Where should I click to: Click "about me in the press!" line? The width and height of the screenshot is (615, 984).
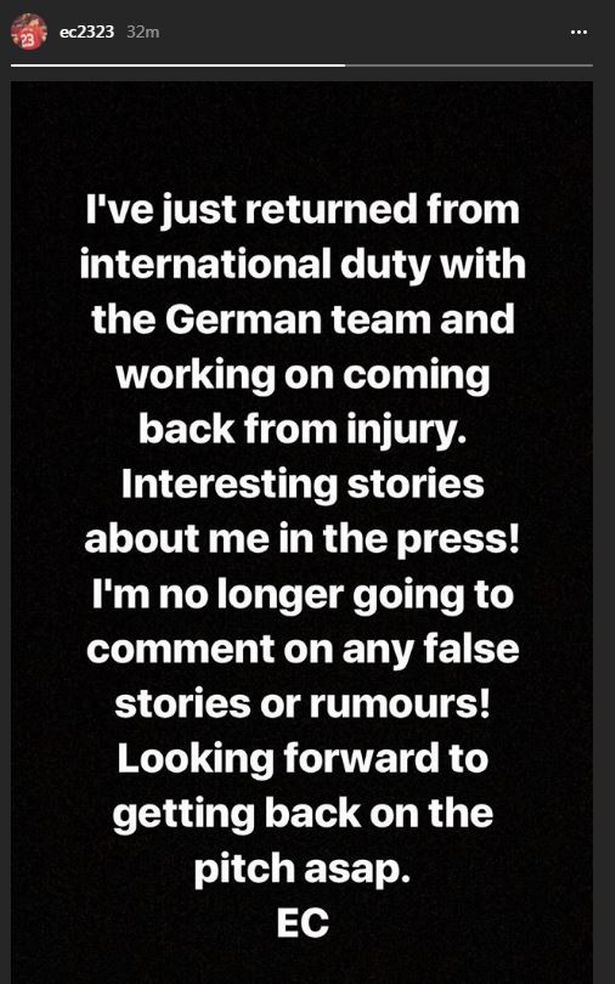(302, 539)
